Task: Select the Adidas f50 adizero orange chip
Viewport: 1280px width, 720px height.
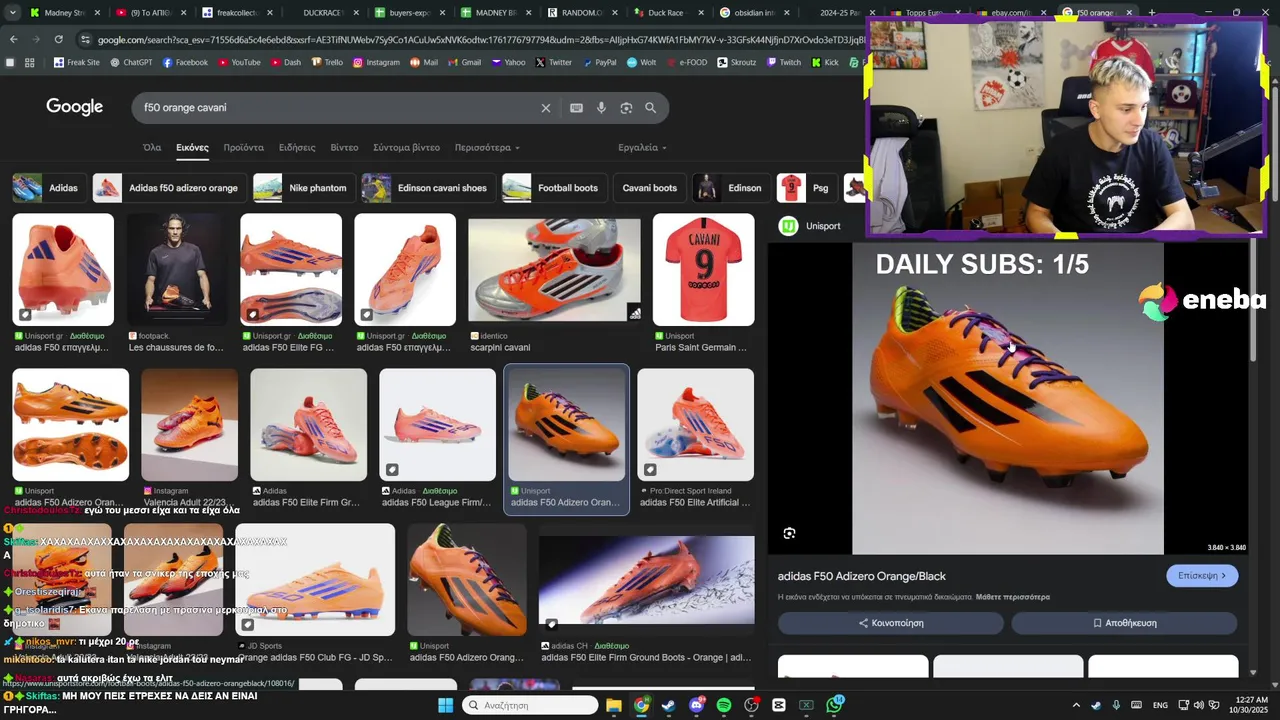Action: [x=168, y=188]
